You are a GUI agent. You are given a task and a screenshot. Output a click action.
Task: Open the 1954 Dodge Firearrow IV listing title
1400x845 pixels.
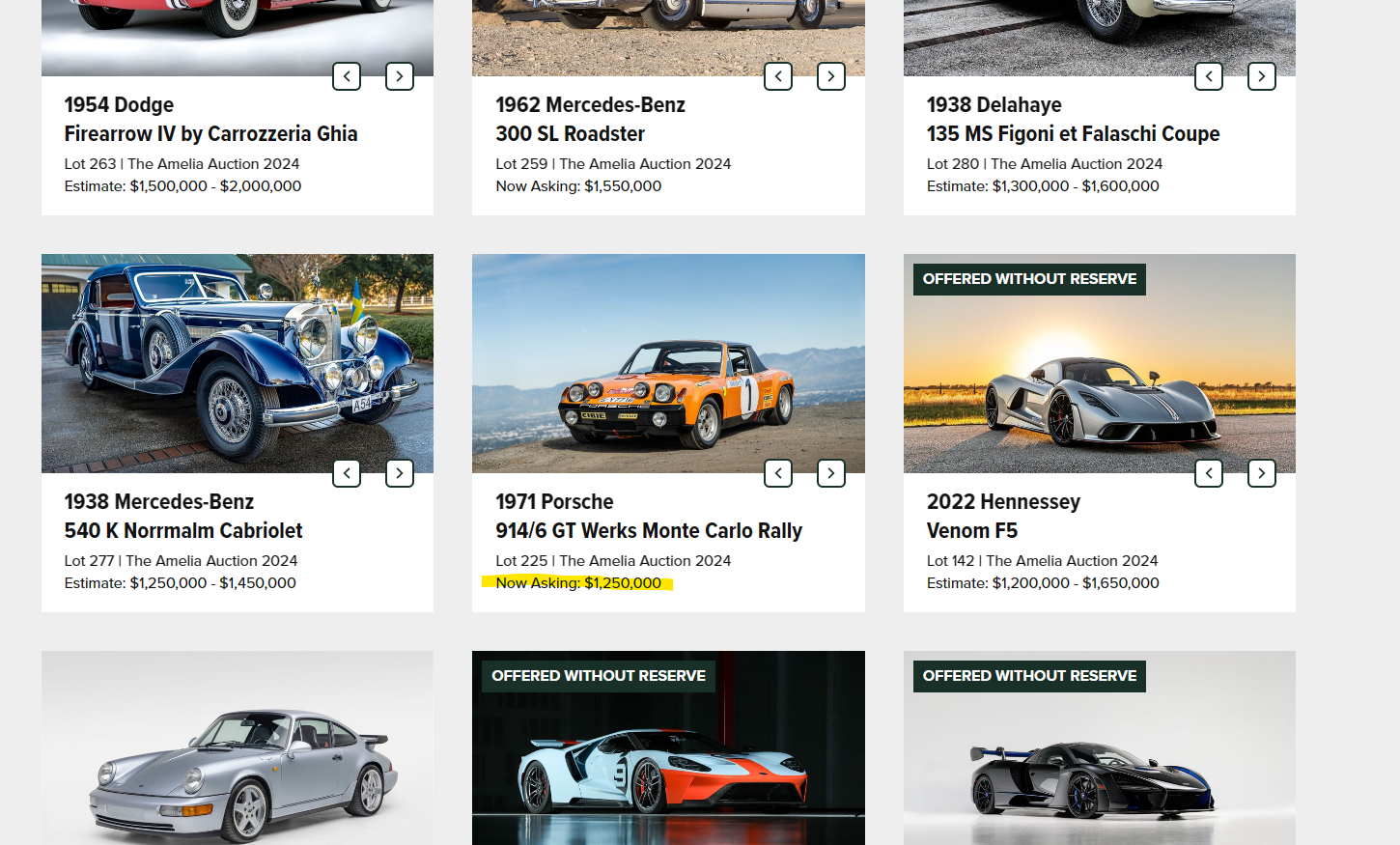[x=210, y=119]
